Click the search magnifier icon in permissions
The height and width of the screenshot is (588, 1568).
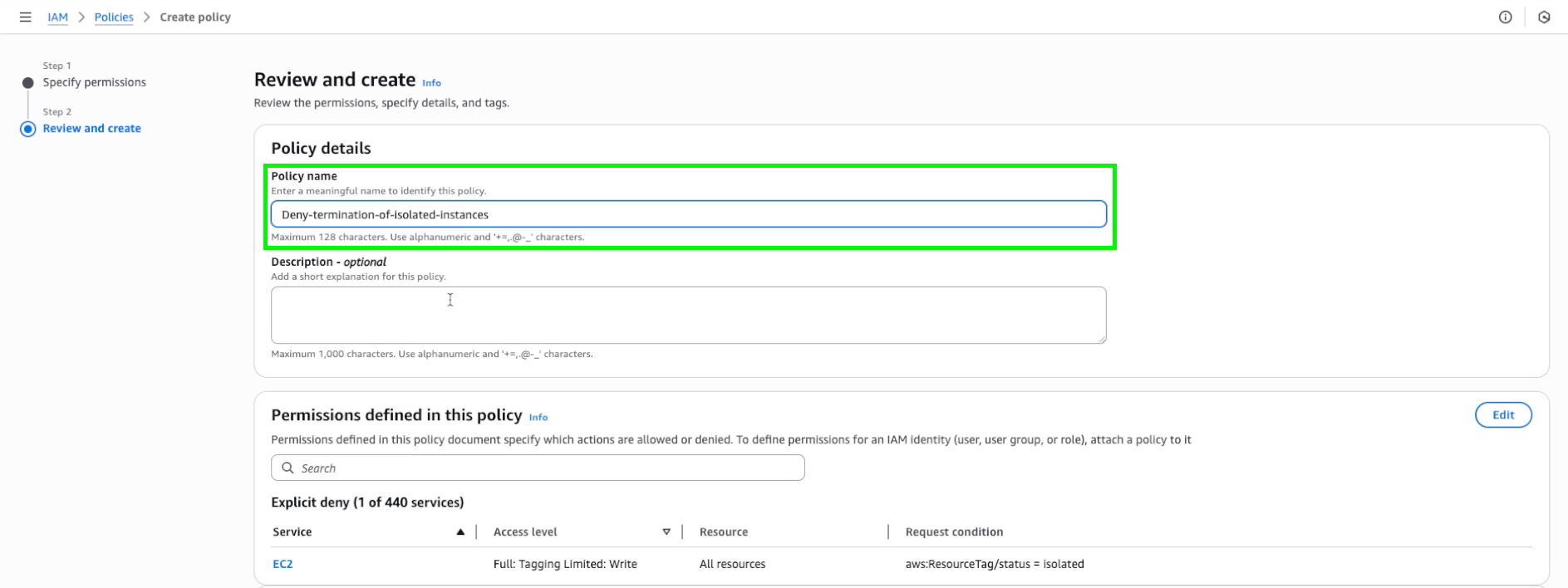(x=288, y=468)
